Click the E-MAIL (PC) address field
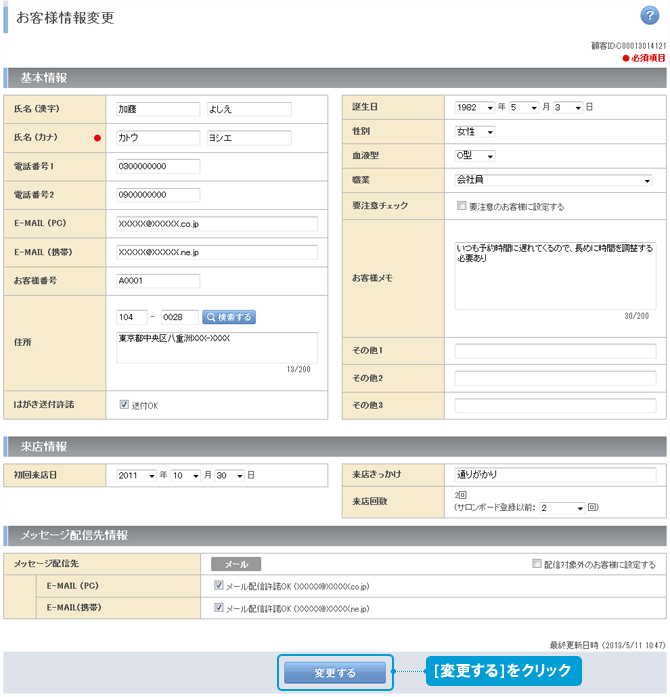This screenshot has width=670, height=697. click(x=216, y=223)
